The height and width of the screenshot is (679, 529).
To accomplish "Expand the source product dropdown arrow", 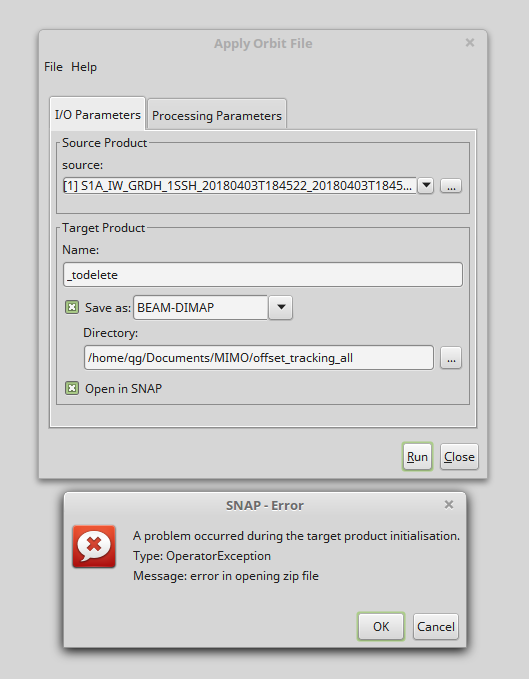I will point(426,186).
